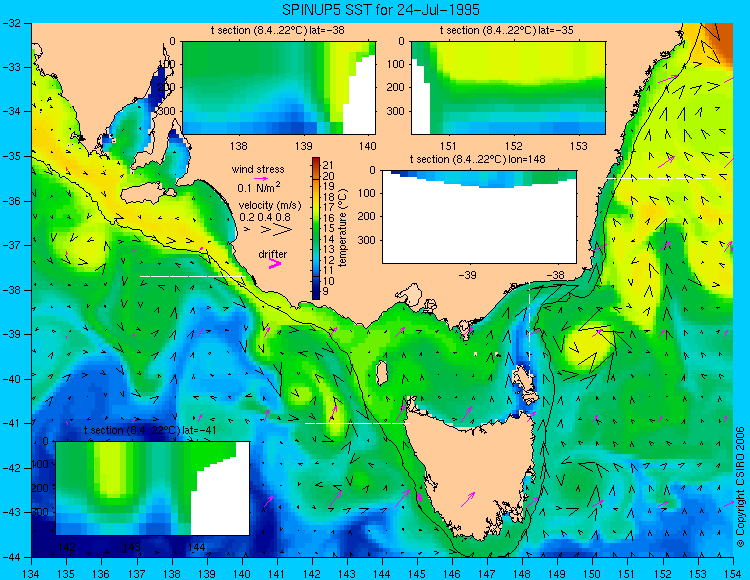
Task: Click the largest 0.8 velocity arrowhead in legend
Action: pyautogui.click(x=283, y=230)
